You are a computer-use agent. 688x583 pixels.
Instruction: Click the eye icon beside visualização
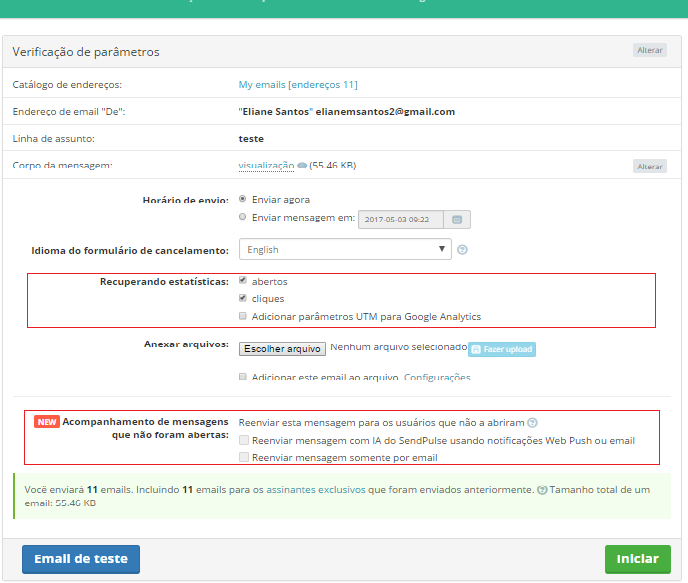(302, 165)
